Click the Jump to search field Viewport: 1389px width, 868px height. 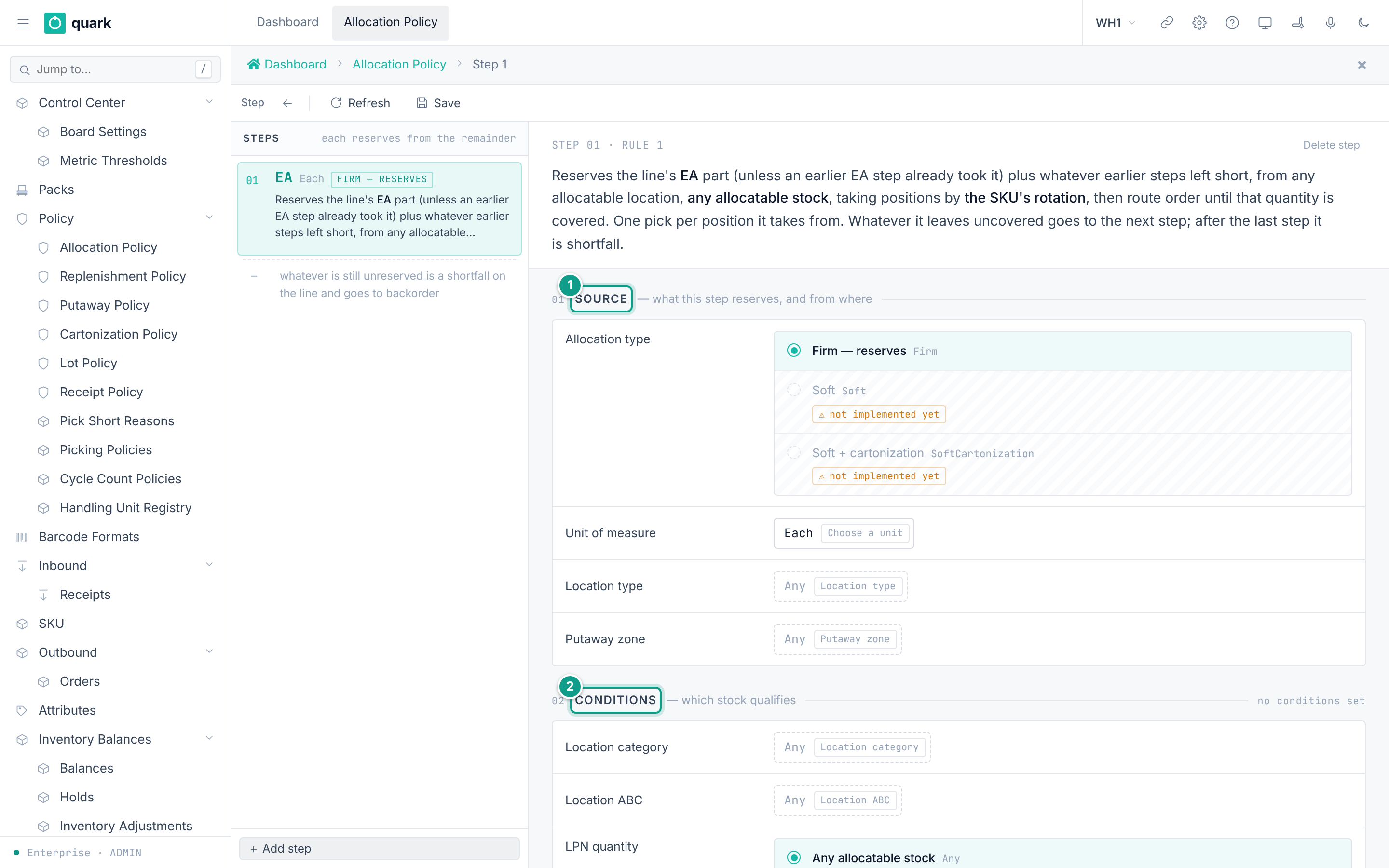pyautogui.click(x=115, y=69)
